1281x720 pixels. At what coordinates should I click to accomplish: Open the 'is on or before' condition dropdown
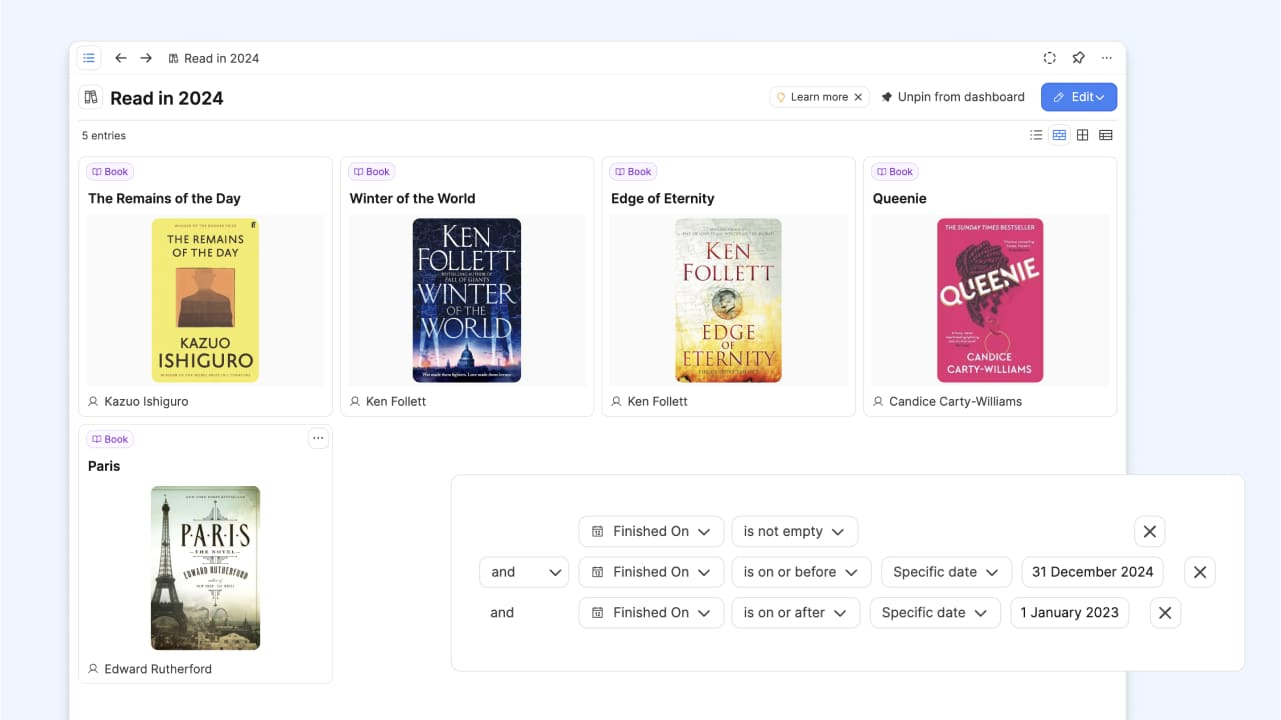point(800,572)
